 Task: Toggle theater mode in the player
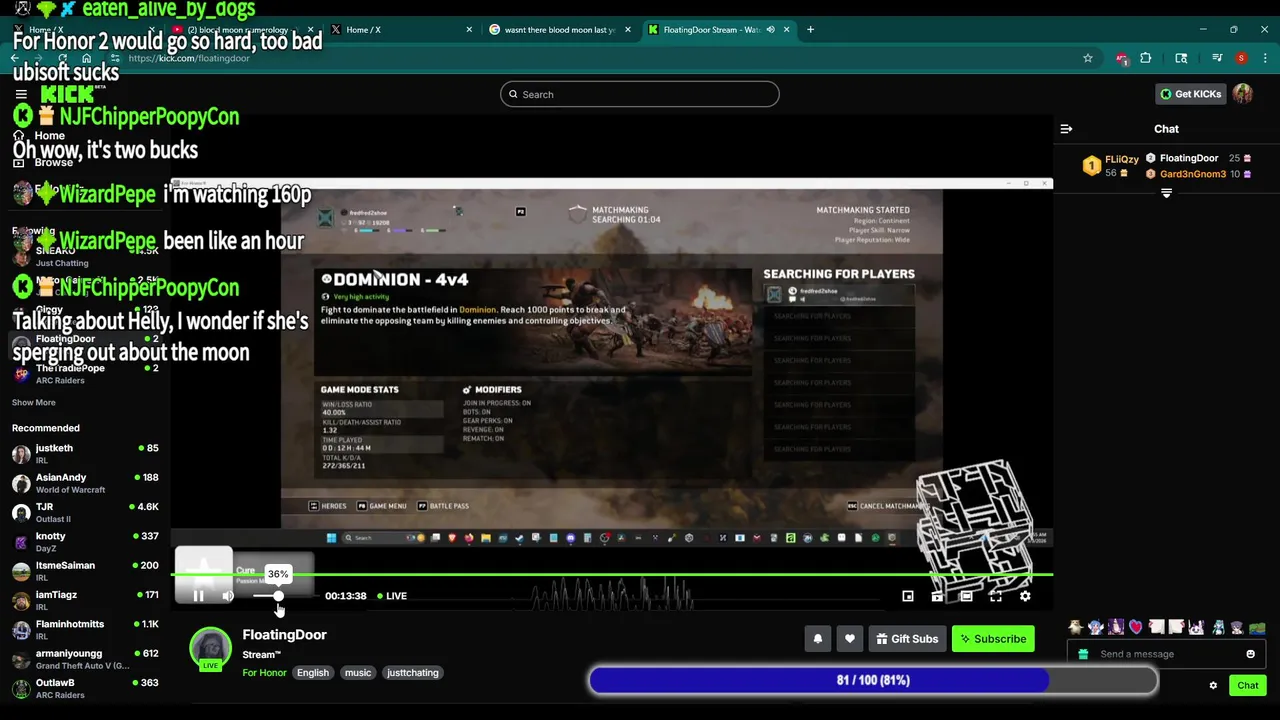point(966,596)
